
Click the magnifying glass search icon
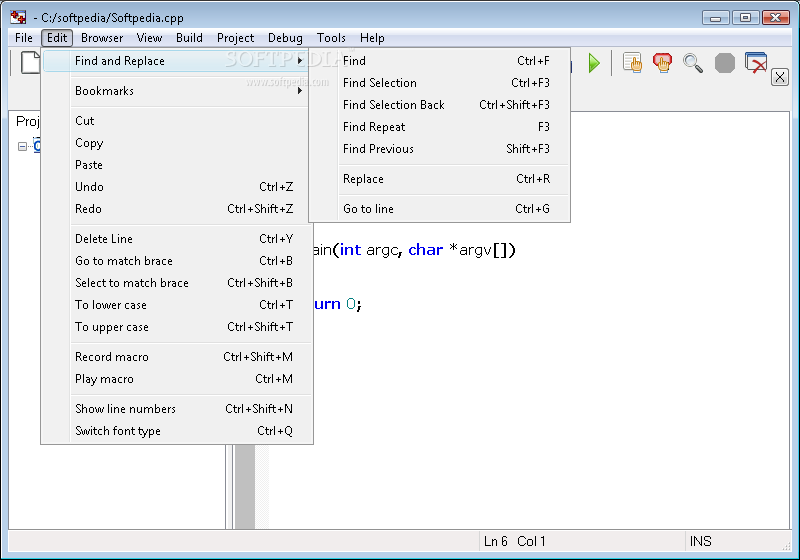point(693,63)
